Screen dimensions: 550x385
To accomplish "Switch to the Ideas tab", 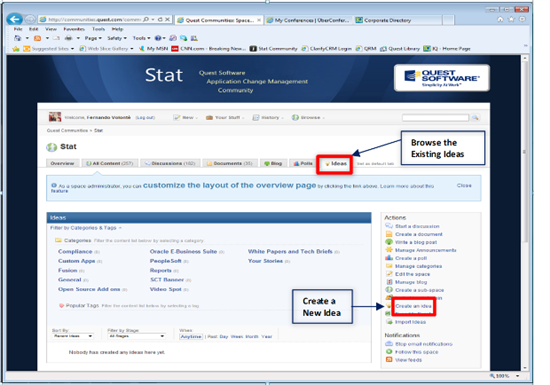I will [335, 164].
